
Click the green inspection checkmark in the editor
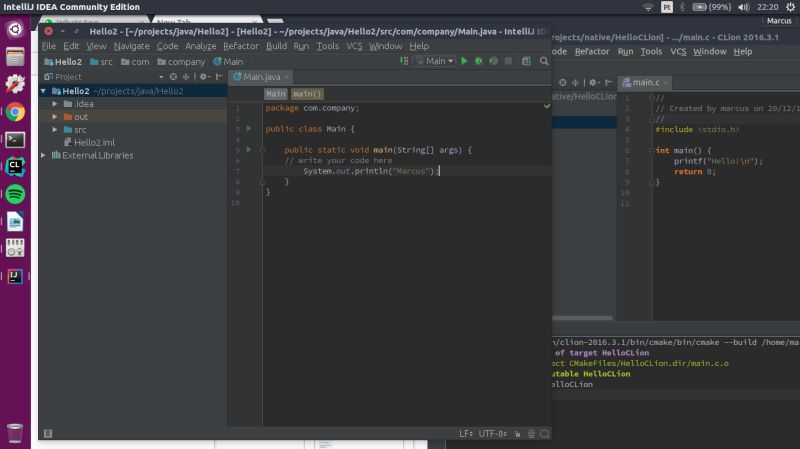[547, 106]
